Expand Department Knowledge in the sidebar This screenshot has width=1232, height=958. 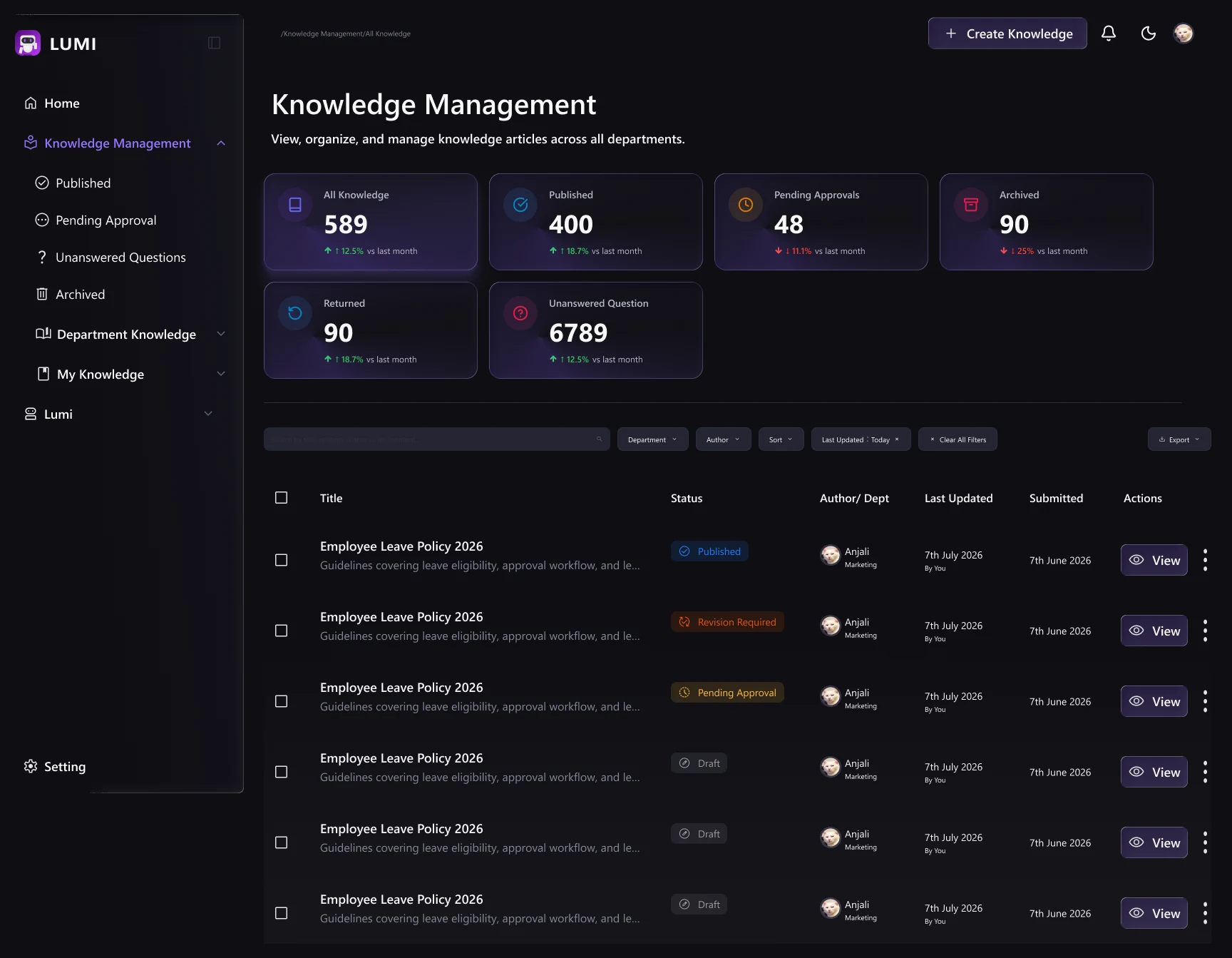coord(221,334)
